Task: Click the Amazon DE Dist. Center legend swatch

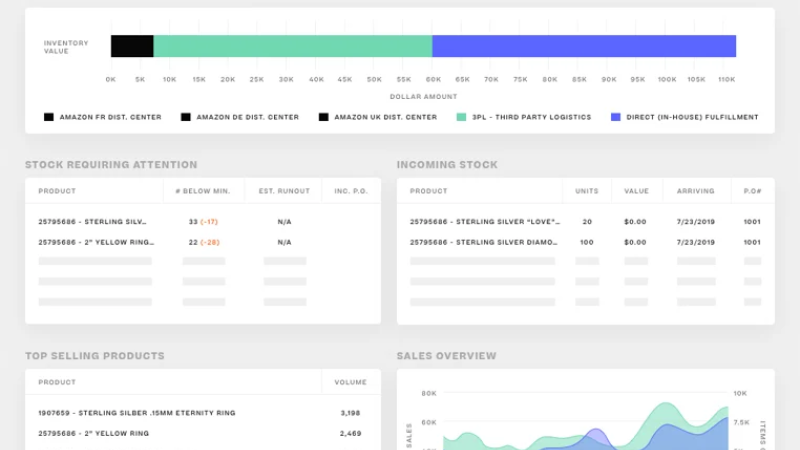Action: [186, 117]
